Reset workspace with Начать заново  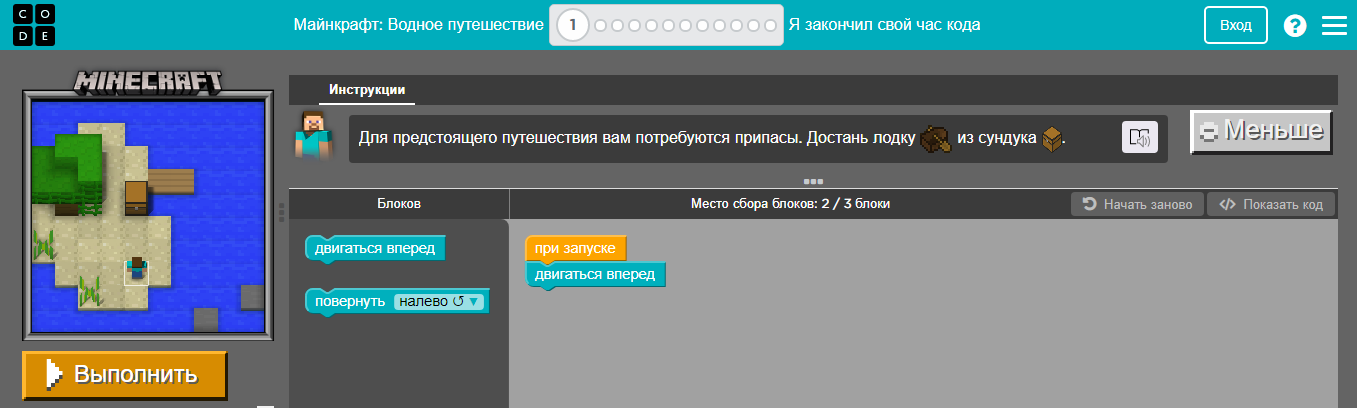(x=1137, y=204)
